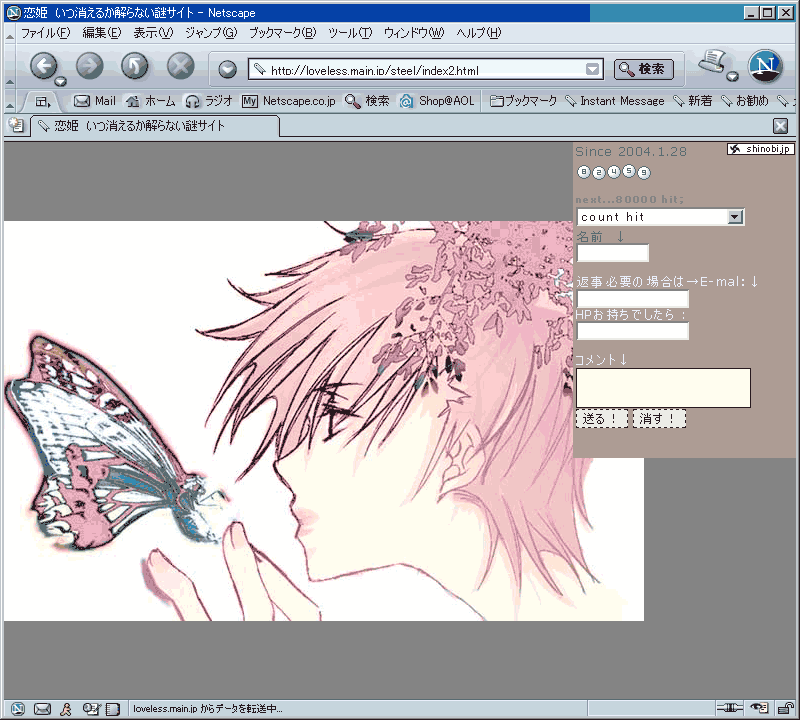Open the sidebar tab toggle icon
This screenshot has width=800, height=720.
tap(43, 102)
